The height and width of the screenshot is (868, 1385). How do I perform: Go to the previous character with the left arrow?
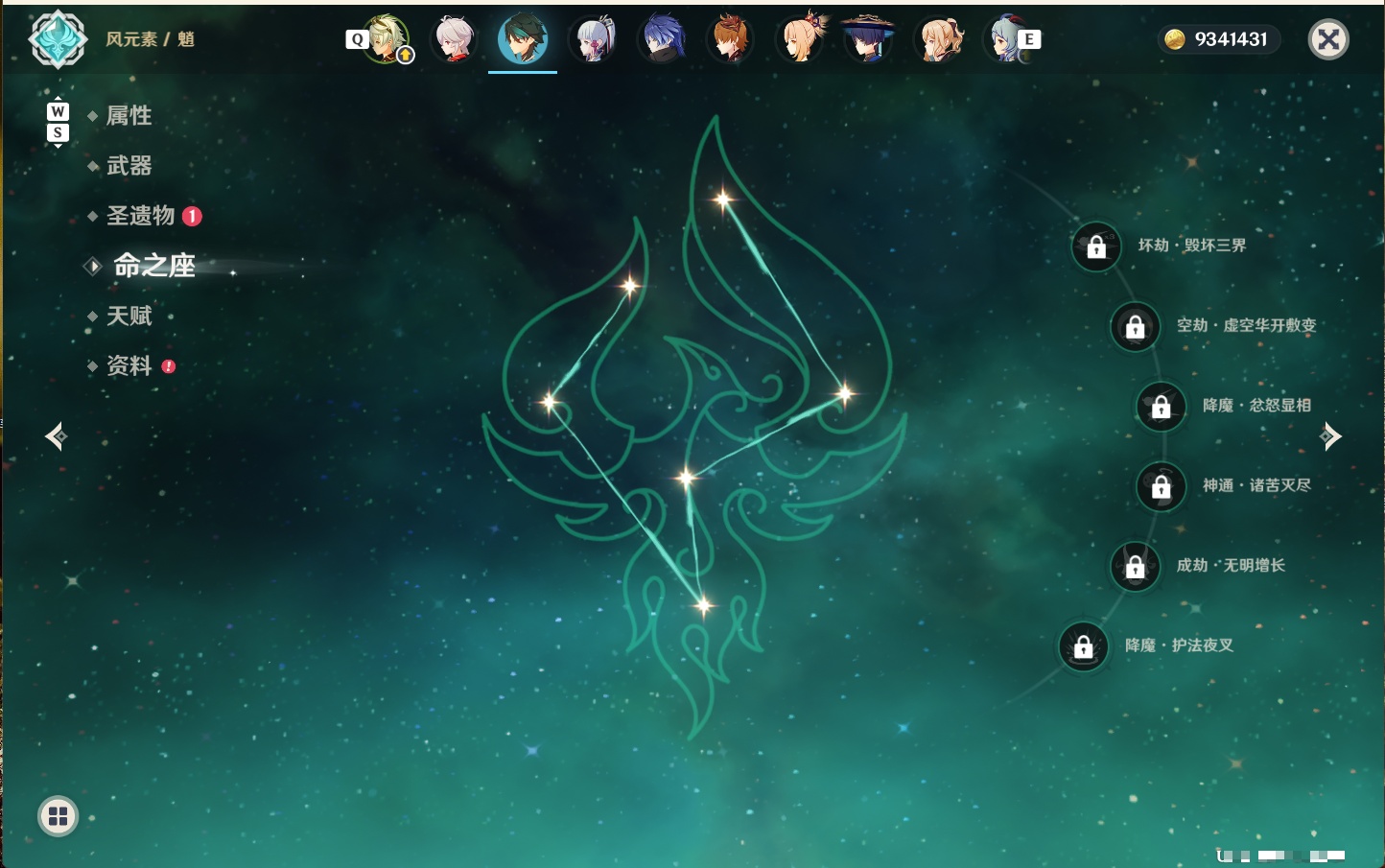[57, 436]
